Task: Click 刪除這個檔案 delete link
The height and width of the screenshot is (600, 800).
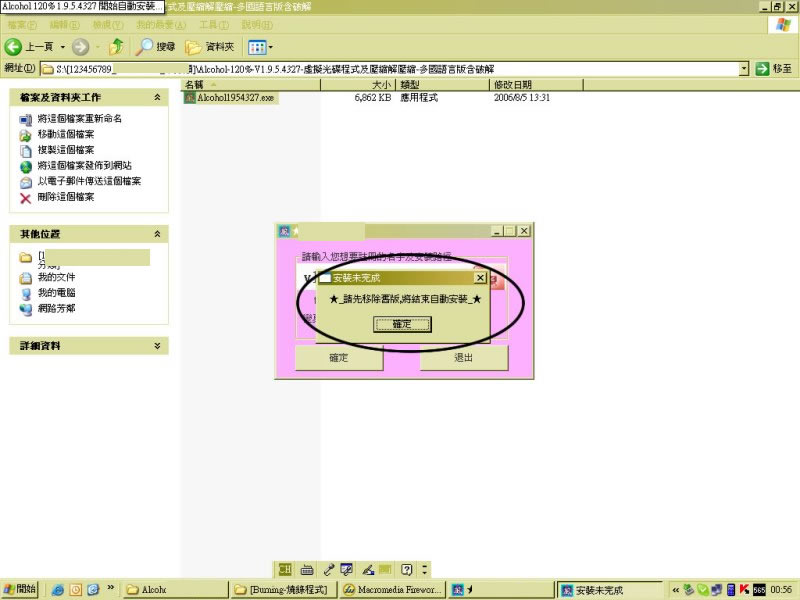Action: tap(66, 196)
